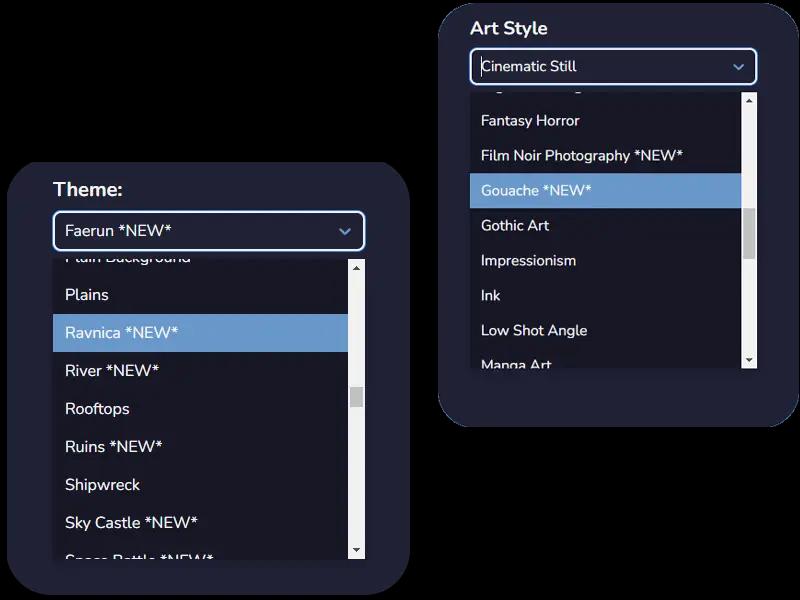This screenshot has width=800, height=600.
Task: Click the down arrow on Theme list scrollbar
Action: tap(355, 551)
